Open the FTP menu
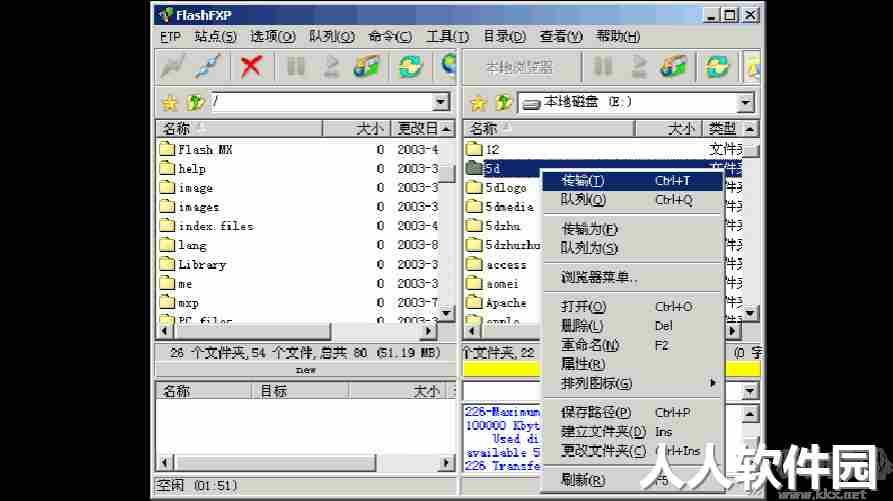This screenshot has width=893, height=501. pos(170,36)
